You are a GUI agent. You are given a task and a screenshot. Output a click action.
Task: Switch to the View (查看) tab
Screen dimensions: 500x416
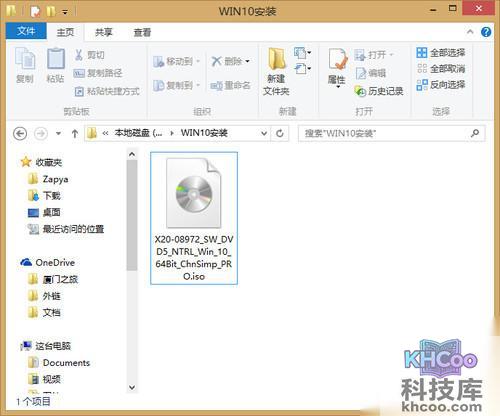point(142,32)
